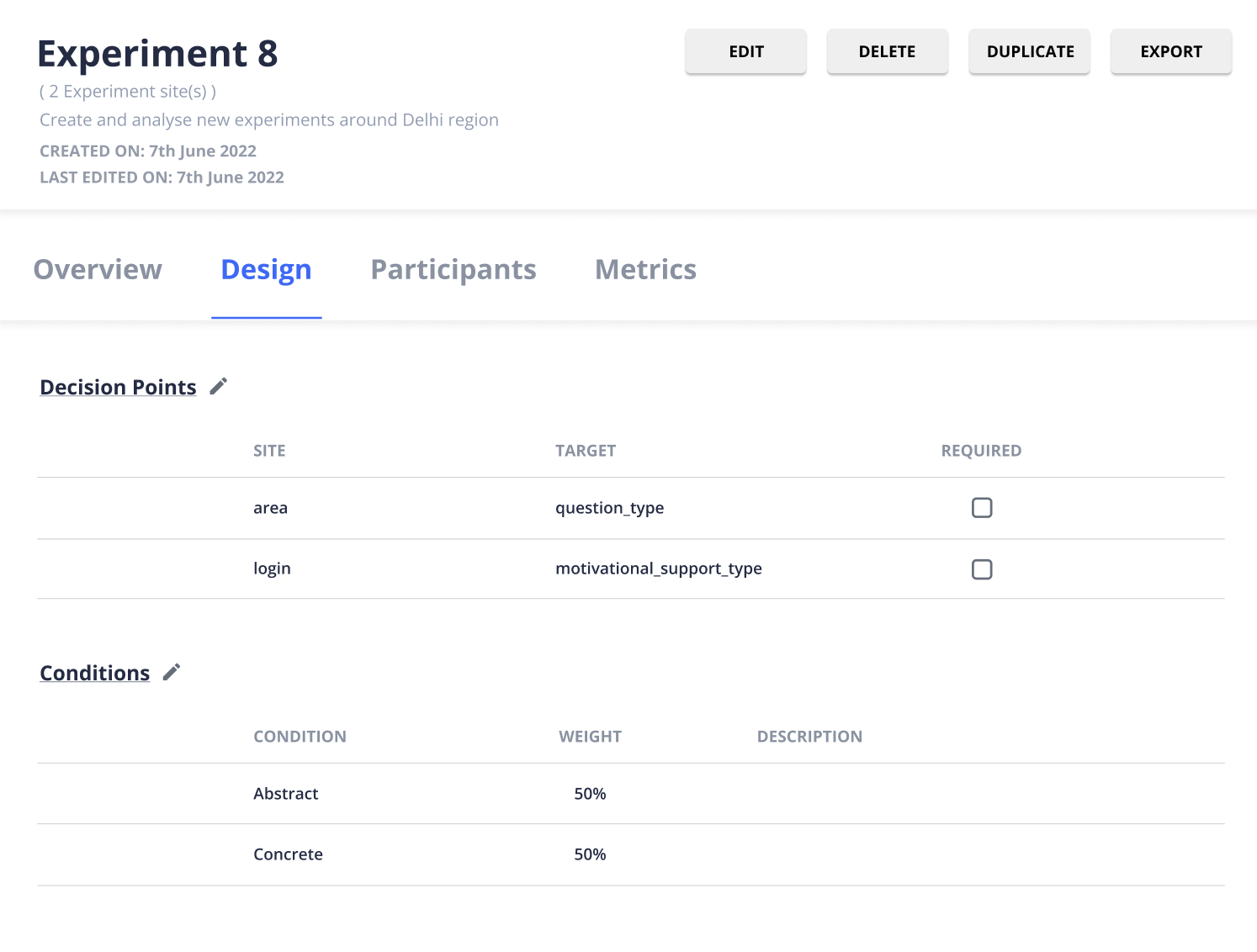Click the Decision Points heading link
This screenshot has width=1257, height=952.
[117, 386]
